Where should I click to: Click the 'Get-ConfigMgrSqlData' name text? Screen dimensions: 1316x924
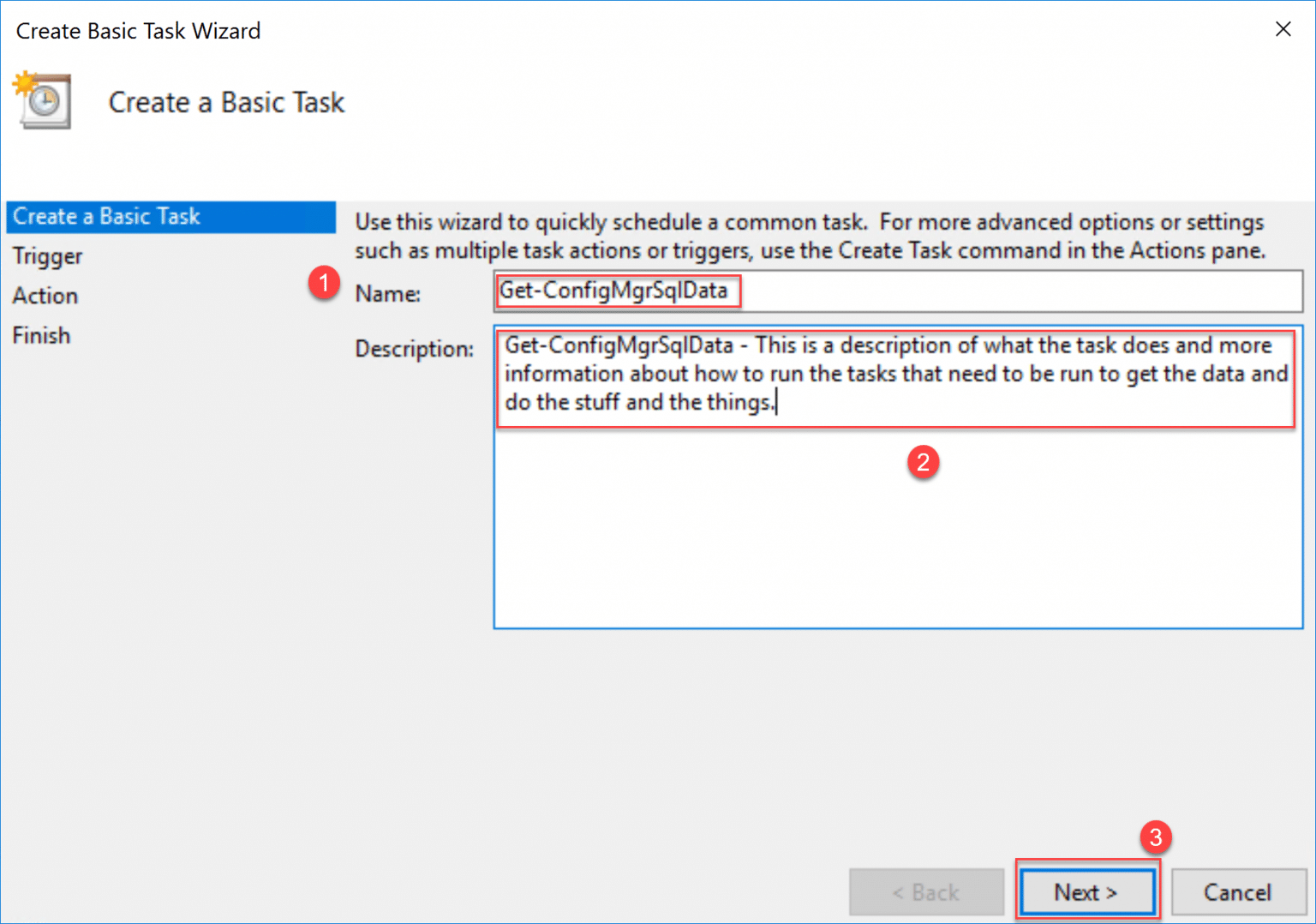617,291
